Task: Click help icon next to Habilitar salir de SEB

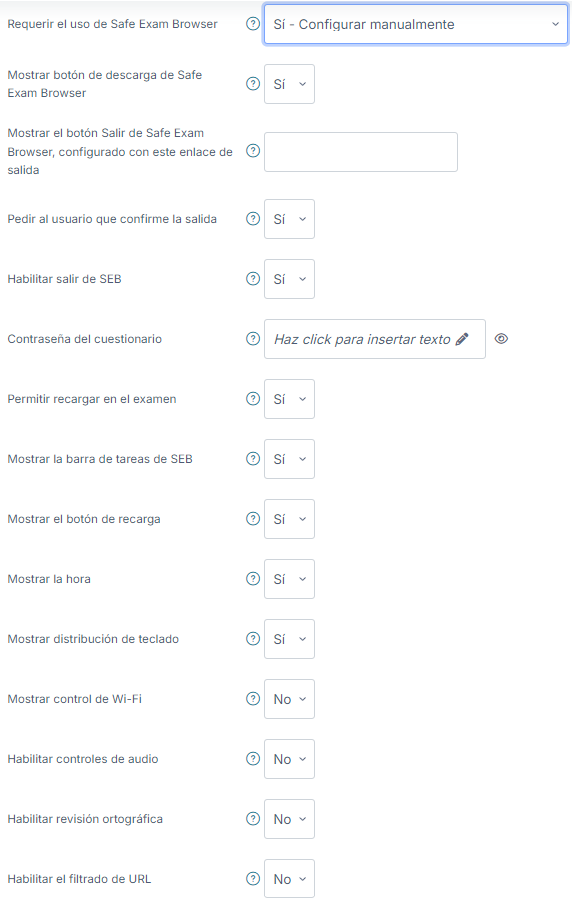Action: 253,279
